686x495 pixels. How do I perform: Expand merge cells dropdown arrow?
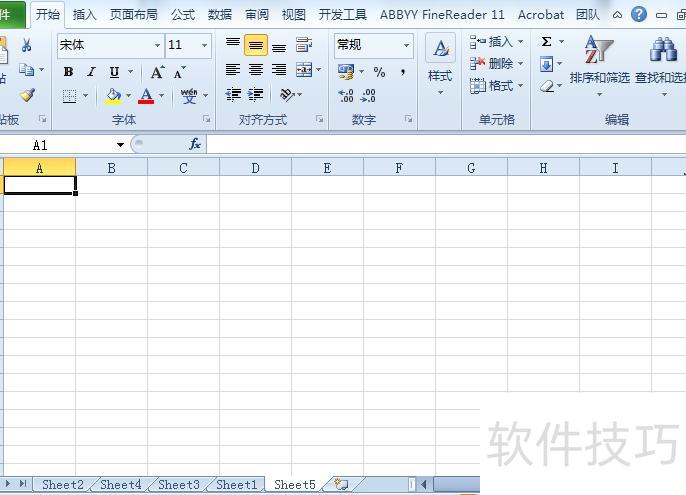318,70
